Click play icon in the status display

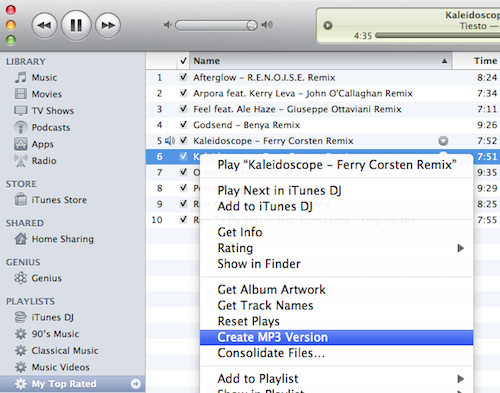click(328, 25)
